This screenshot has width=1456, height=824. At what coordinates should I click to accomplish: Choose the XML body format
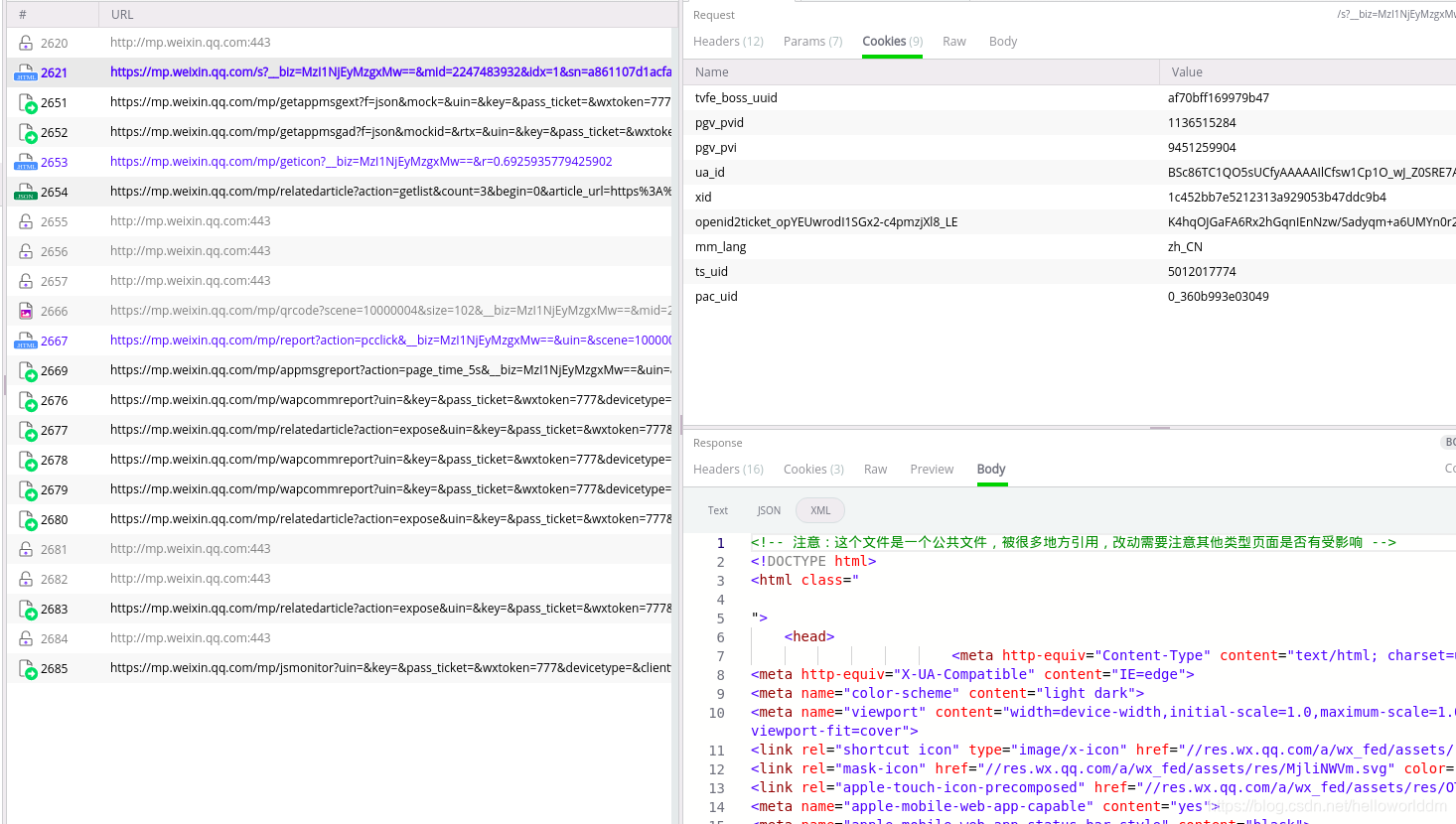point(820,510)
